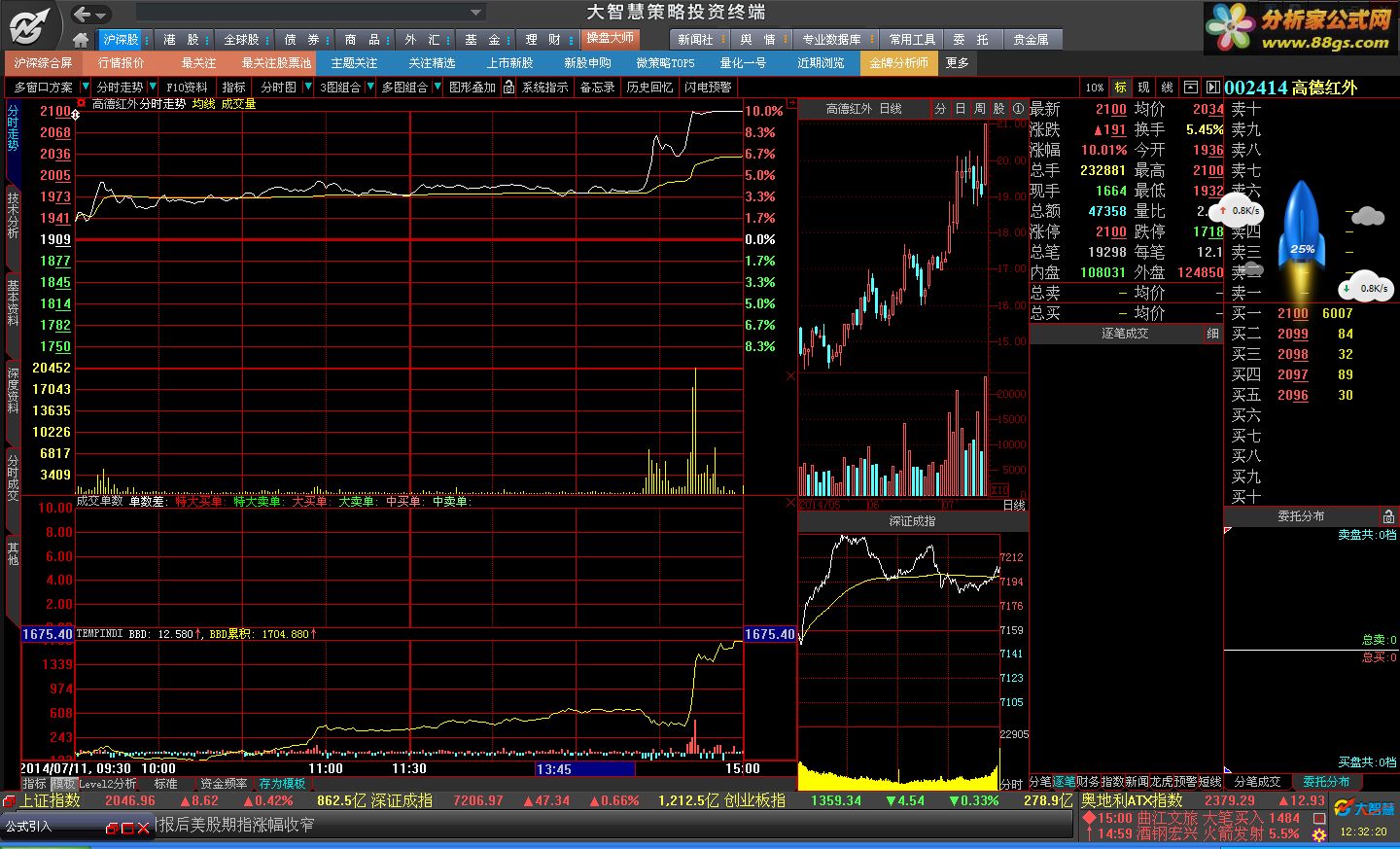Close the volume sub-panel with the X marker

point(790,376)
